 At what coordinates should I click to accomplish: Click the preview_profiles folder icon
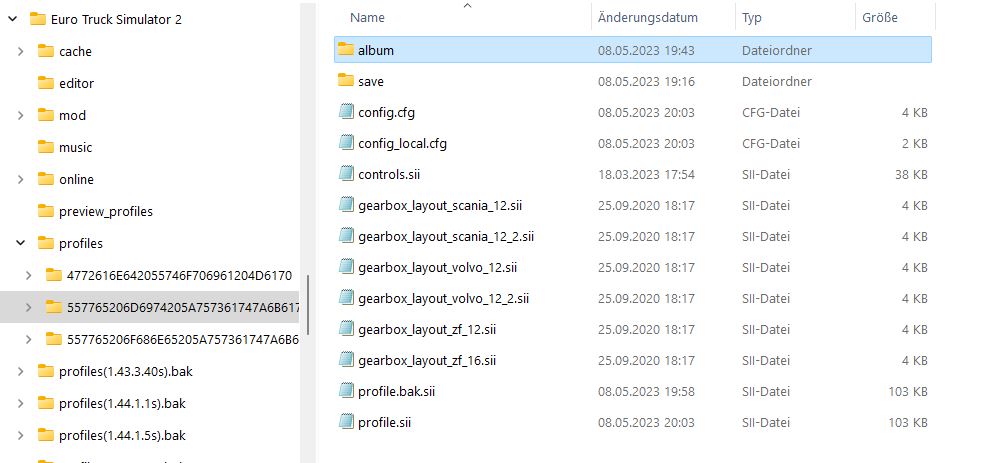pyautogui.click(x=46, y=211)
